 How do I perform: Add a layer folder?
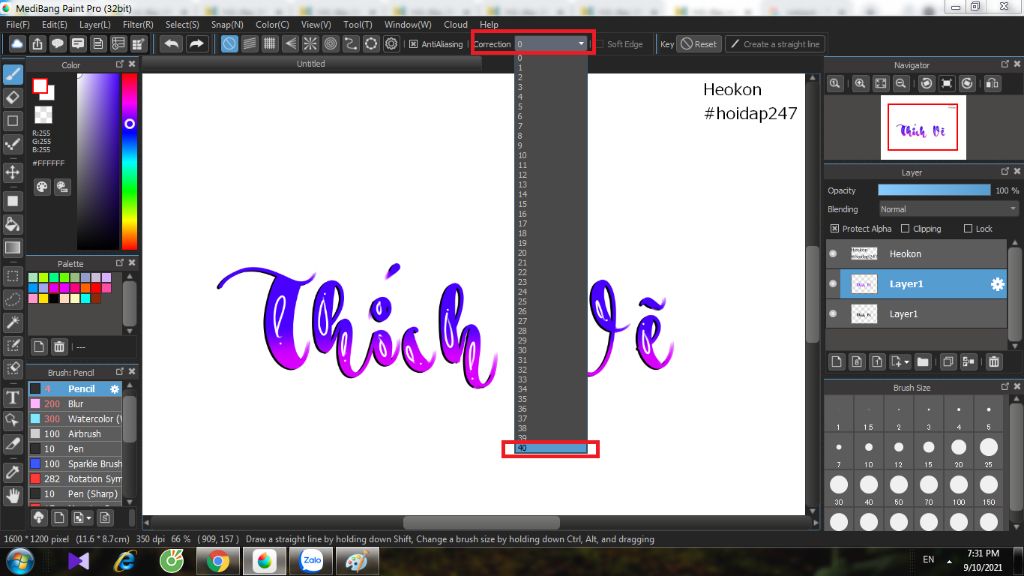click(x=923, y=362)
